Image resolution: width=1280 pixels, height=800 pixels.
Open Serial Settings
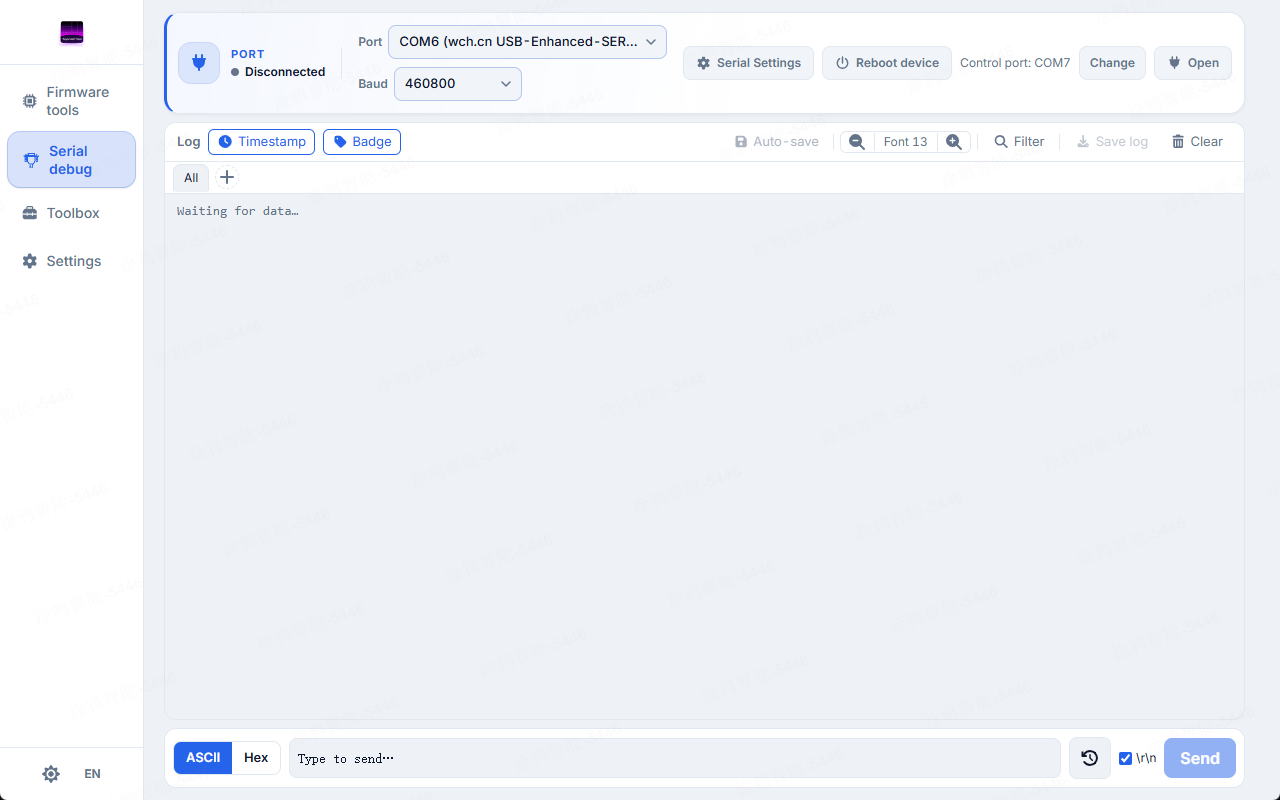pos(749,63)
